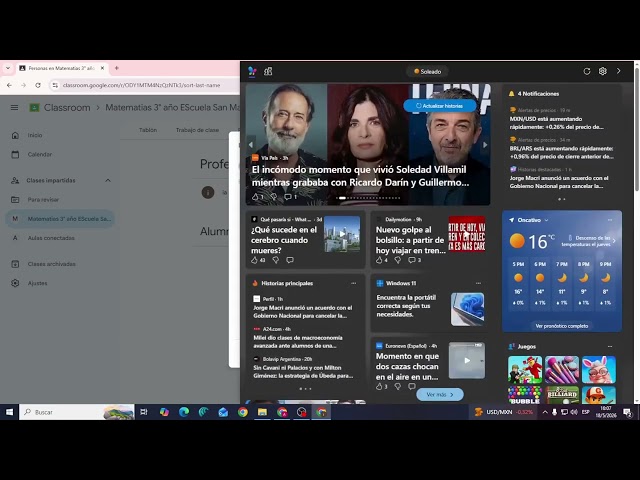
Task: Play the Euronews fighter jets video
Action: pos(467,360)
